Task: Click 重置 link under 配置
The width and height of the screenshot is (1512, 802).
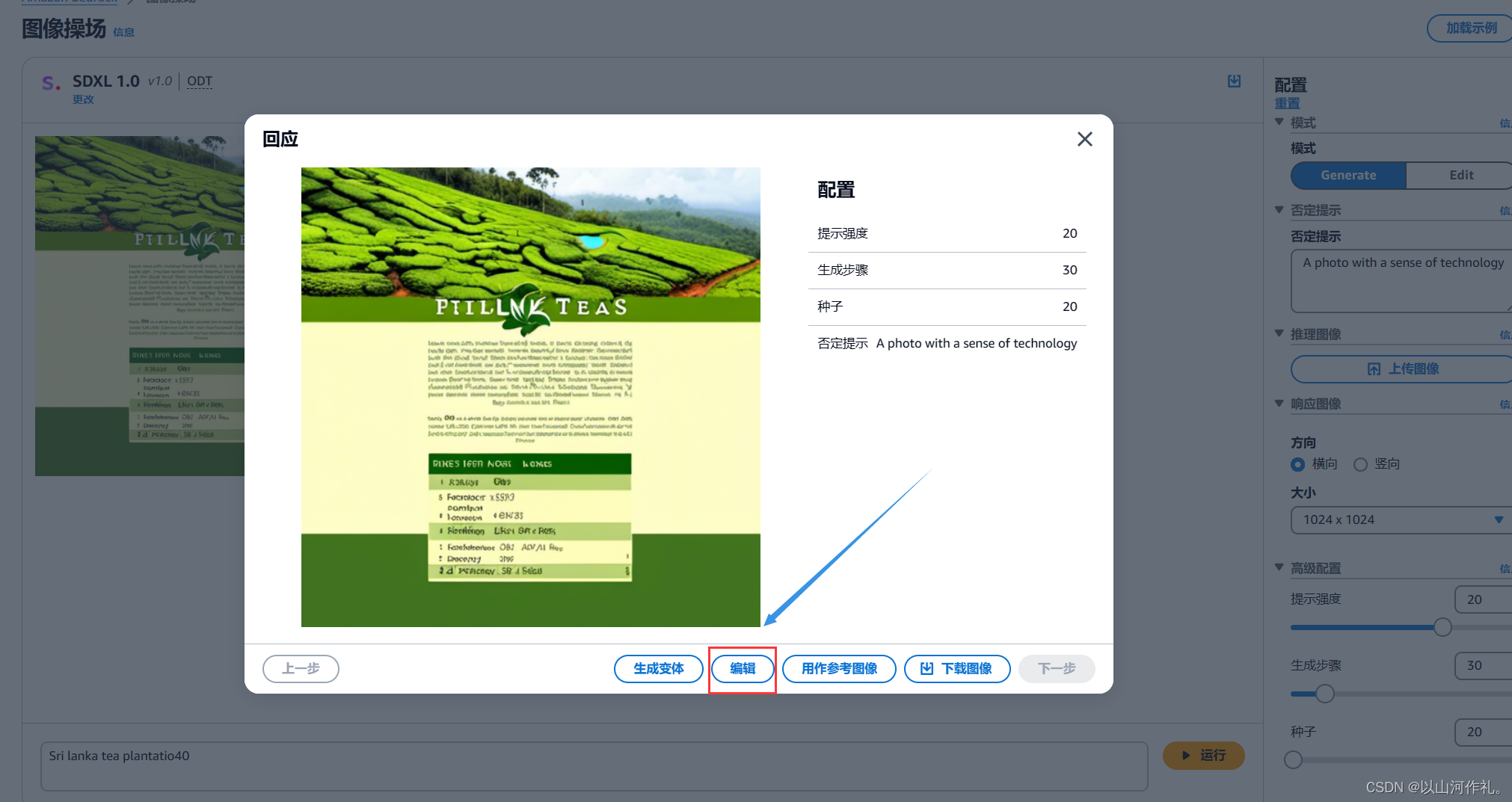Action: (1287, 103)
